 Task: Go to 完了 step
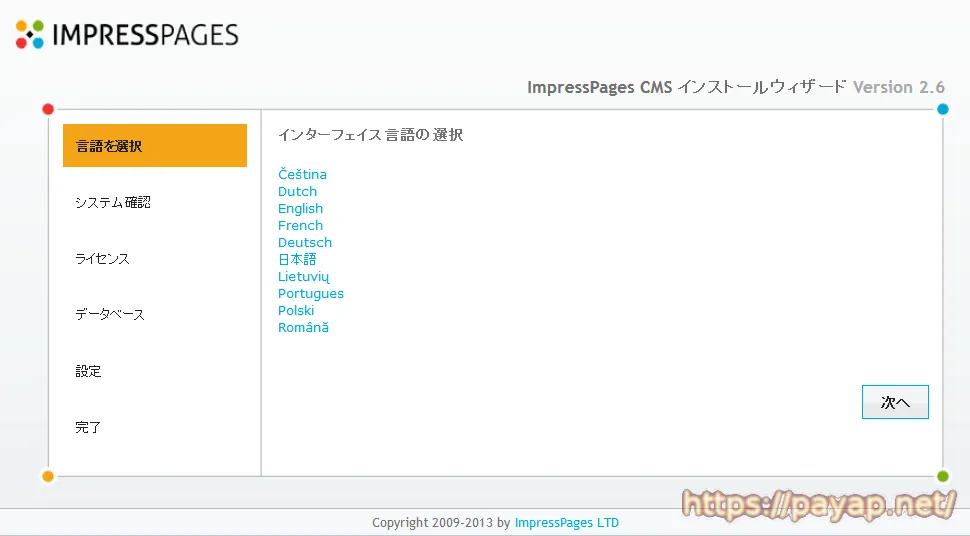coord(88,427)
